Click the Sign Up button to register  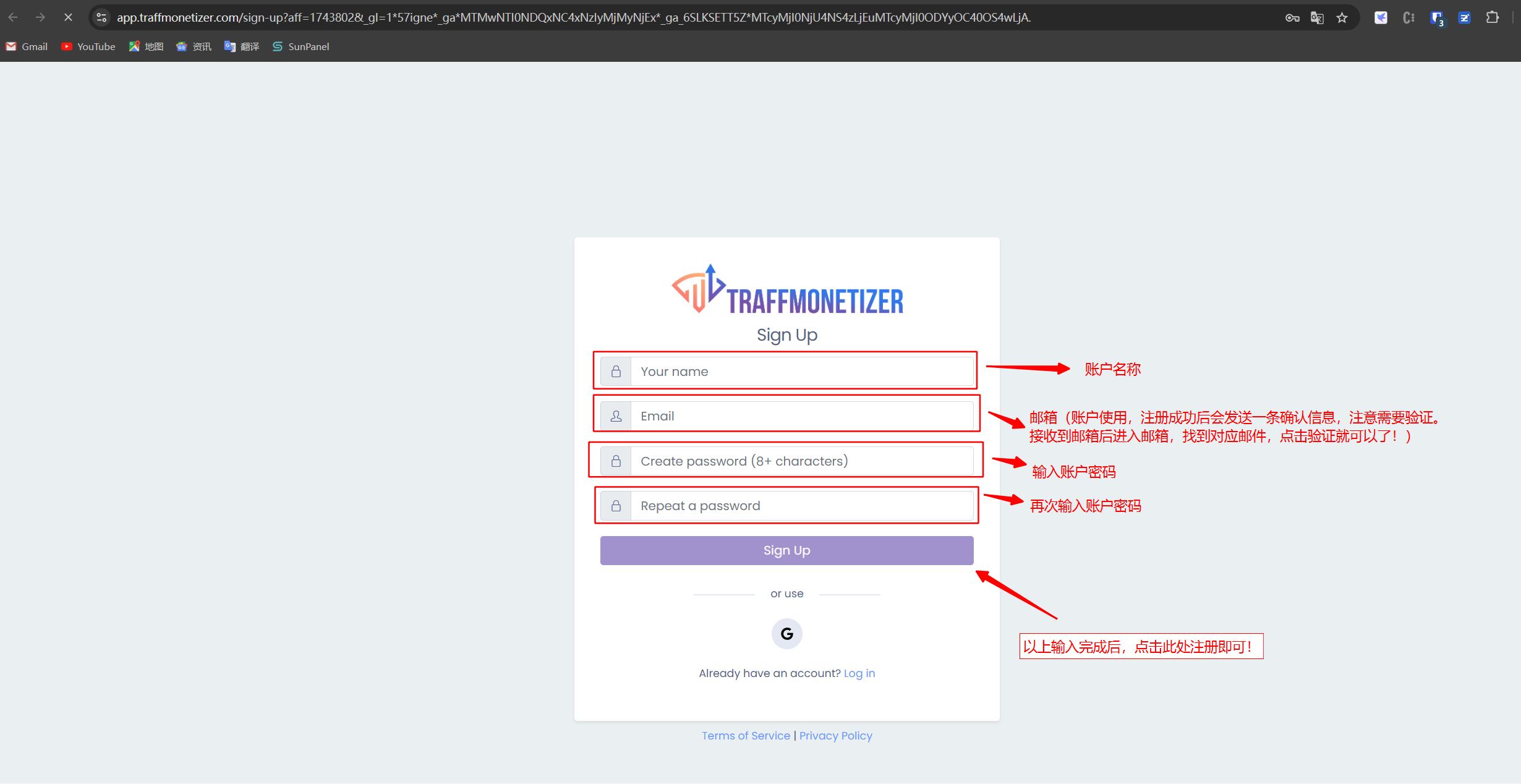(787, 550)
